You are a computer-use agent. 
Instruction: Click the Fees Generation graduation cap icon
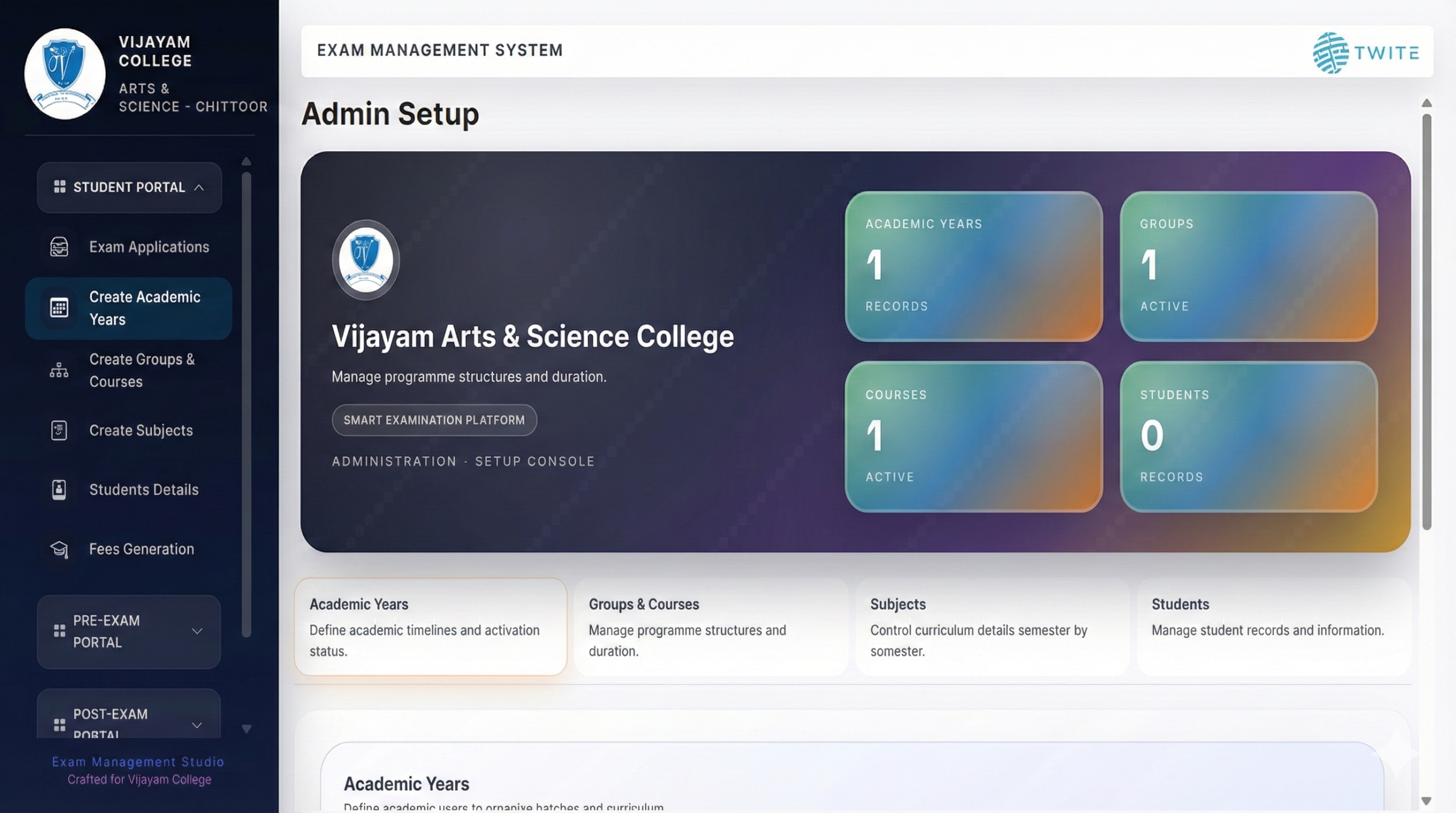tap(59, 549)
